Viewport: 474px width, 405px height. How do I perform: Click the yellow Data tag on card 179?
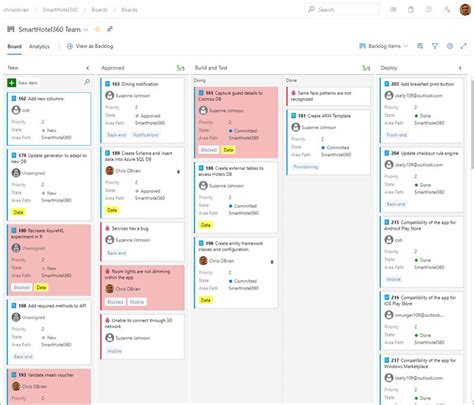tap(19, 212)
